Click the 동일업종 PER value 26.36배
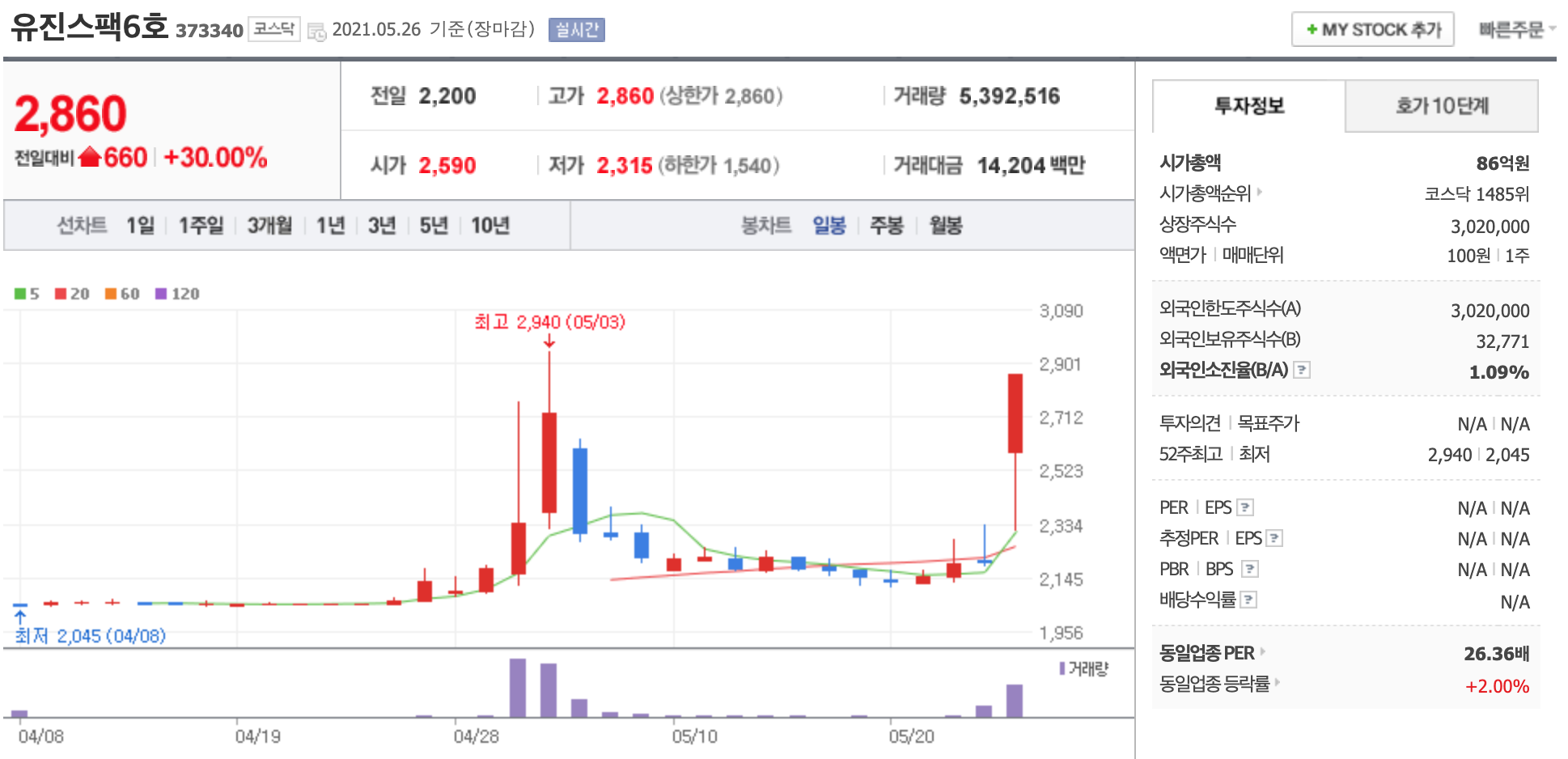Screen dimensions: 1568x759 [1496, 654]
